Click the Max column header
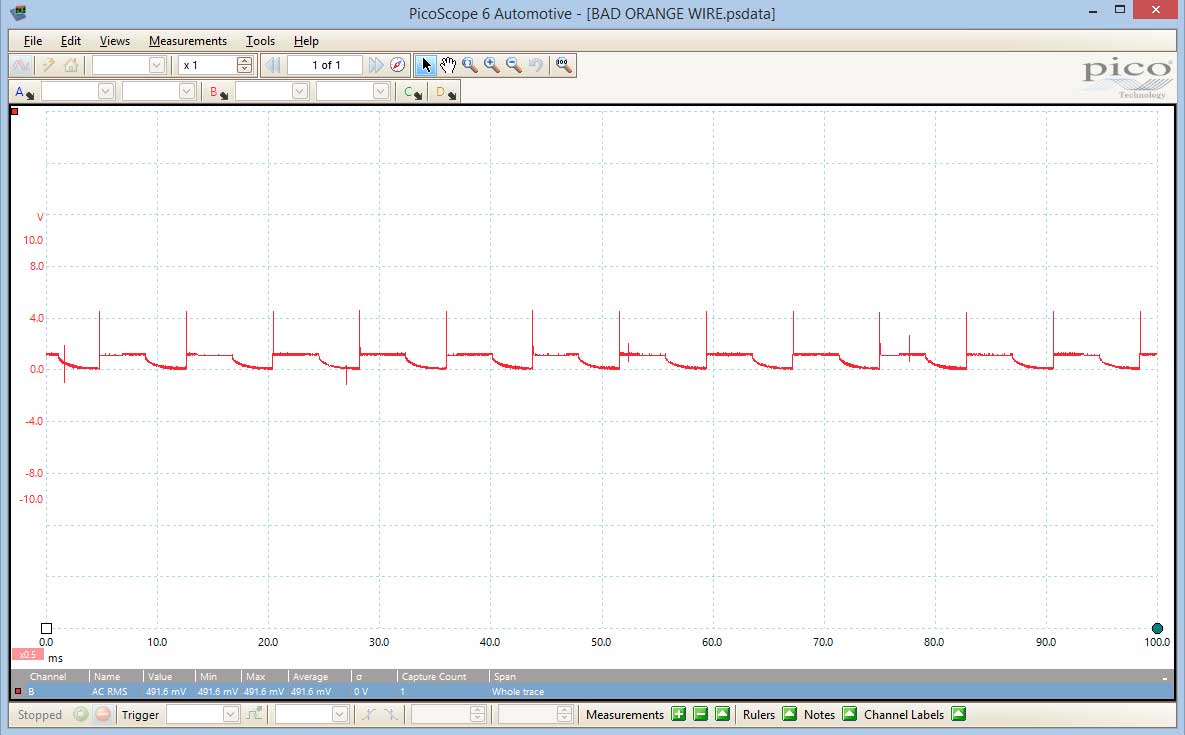 coord(255,676)
